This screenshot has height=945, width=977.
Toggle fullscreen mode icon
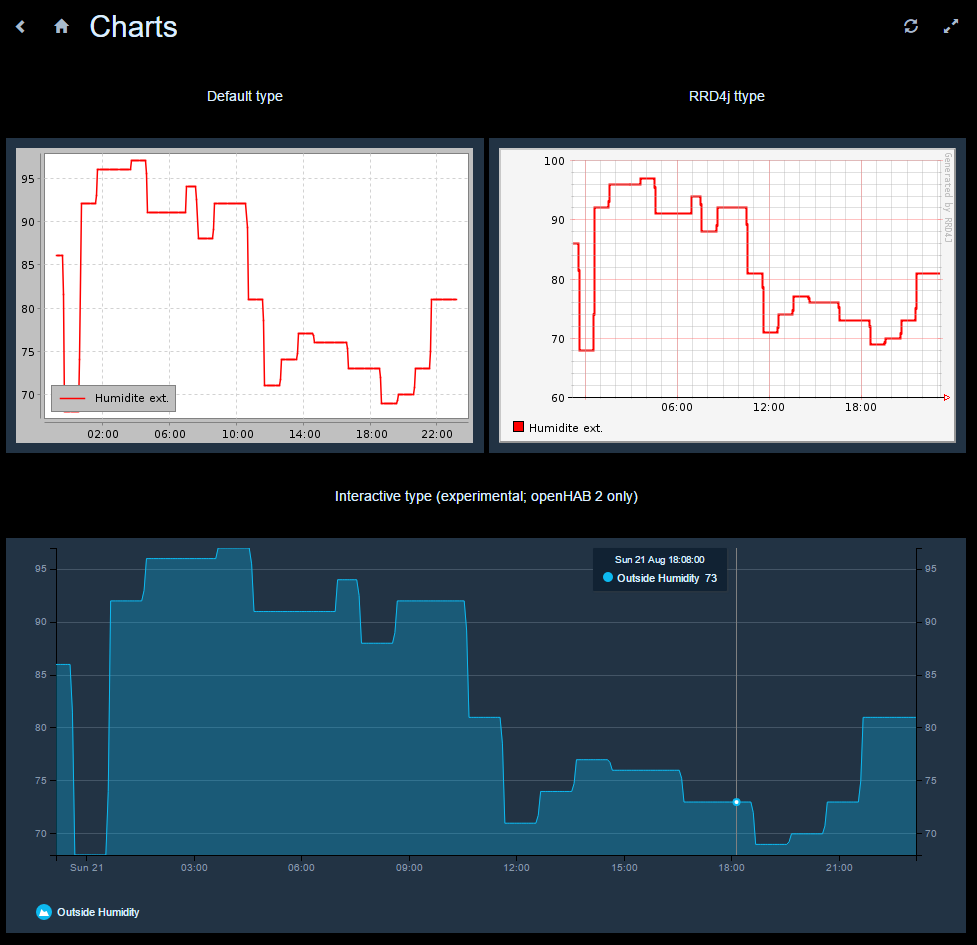(951, 27)
